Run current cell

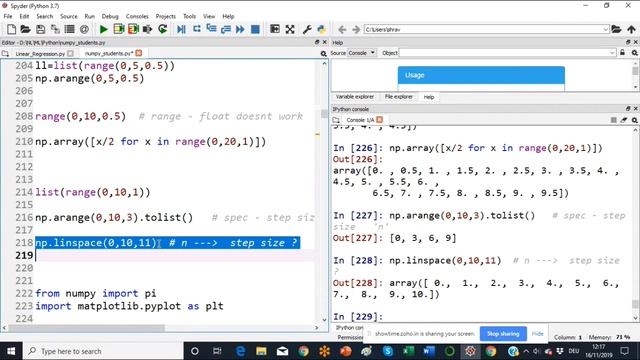coord(119,29)
